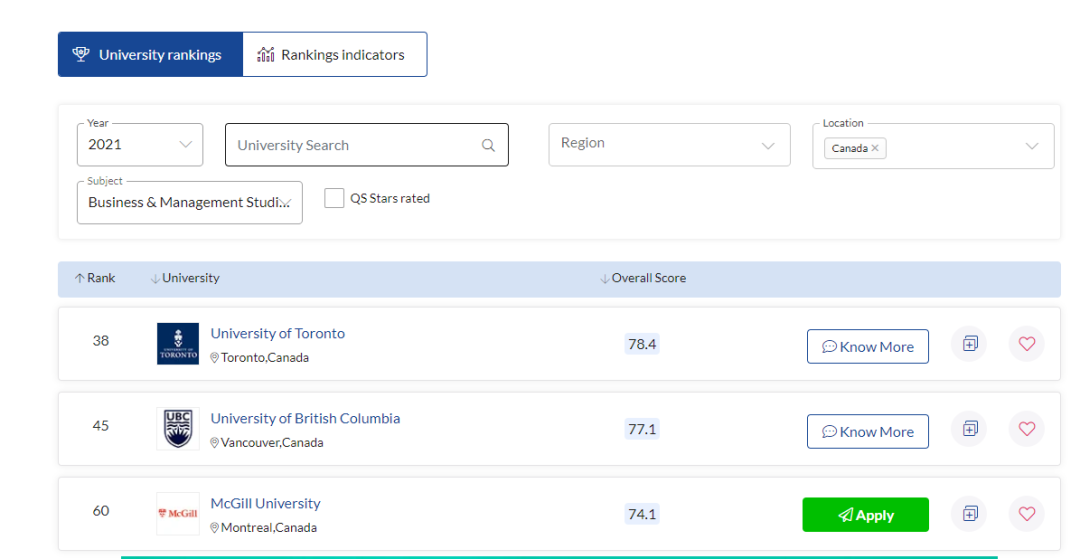Add University of British Columbia to compare
Image resolution: width=1080 pixels, height=559 pixels.
pos(968,429)
